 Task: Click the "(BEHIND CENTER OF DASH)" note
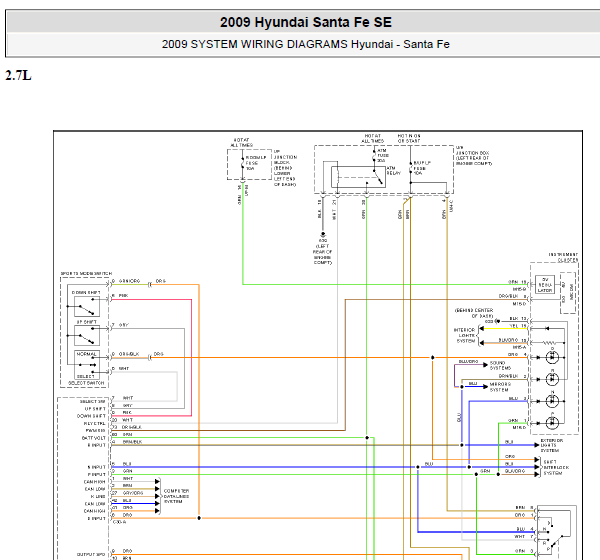pyautogui.click(x=474, y=313)
